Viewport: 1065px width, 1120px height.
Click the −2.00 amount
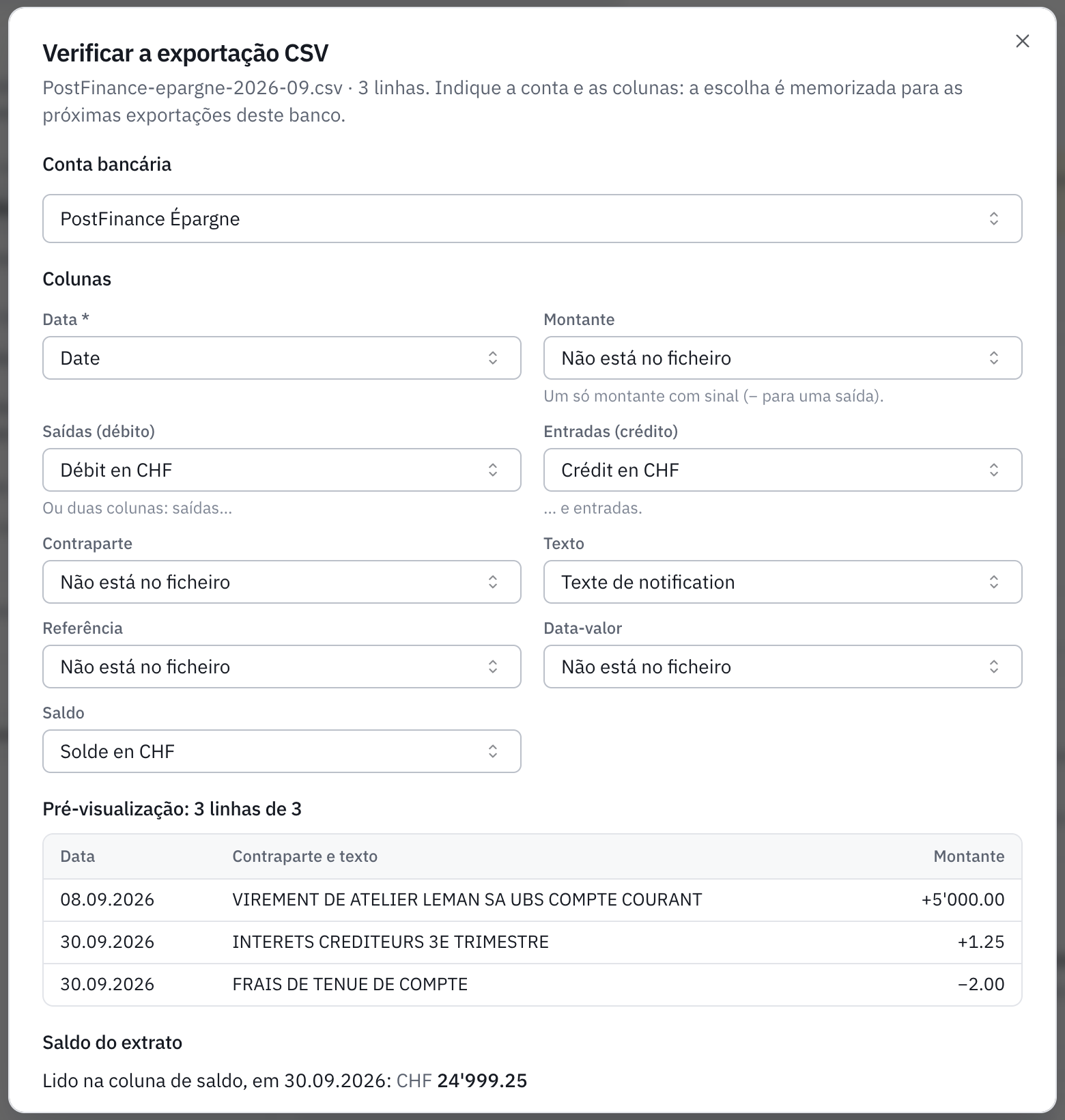[981, 984]
